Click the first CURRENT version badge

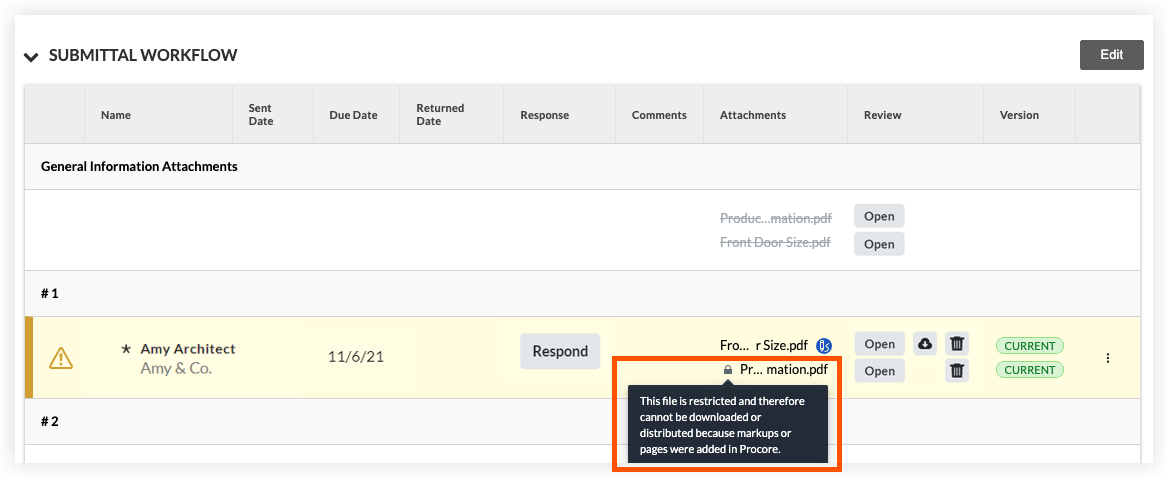1029,346
